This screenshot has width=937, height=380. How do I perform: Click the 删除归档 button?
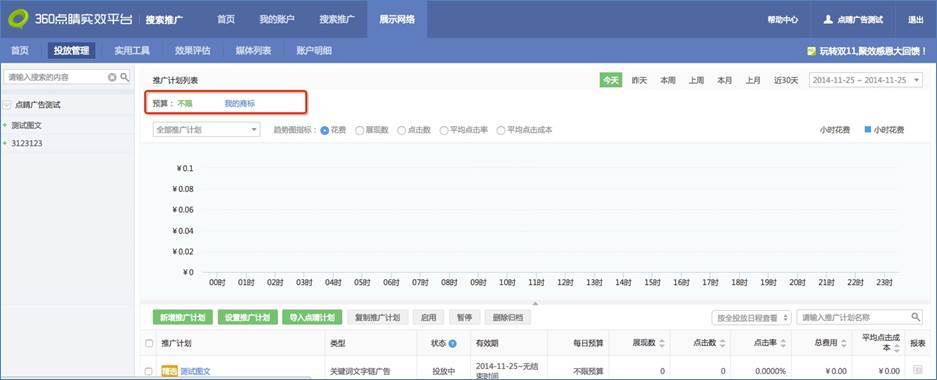pos(507,317)
